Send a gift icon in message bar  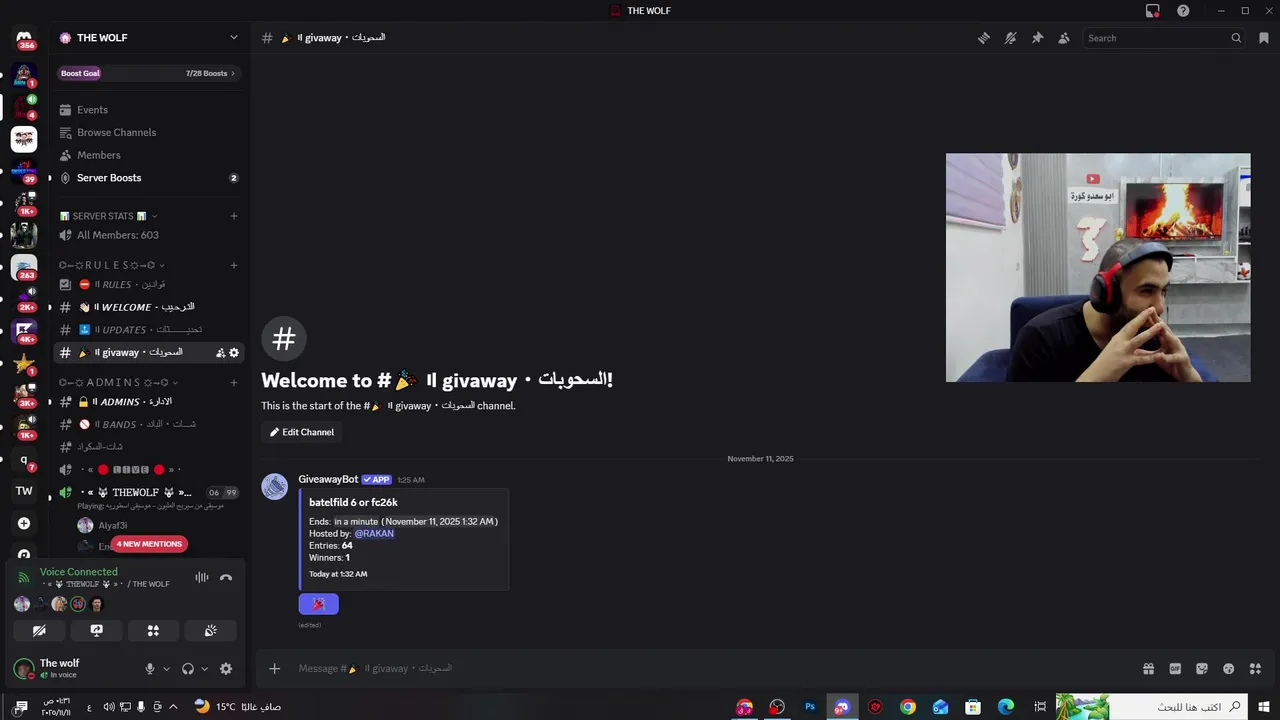pyautogui.click(x=1148, y=669)
